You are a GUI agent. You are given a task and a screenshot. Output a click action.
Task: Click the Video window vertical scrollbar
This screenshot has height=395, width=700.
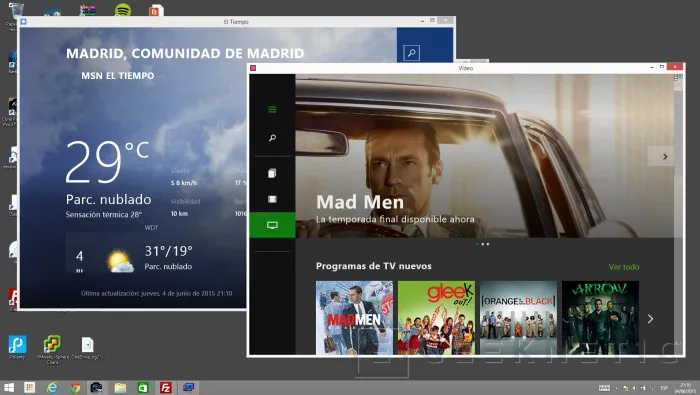(x=678, y=214)
